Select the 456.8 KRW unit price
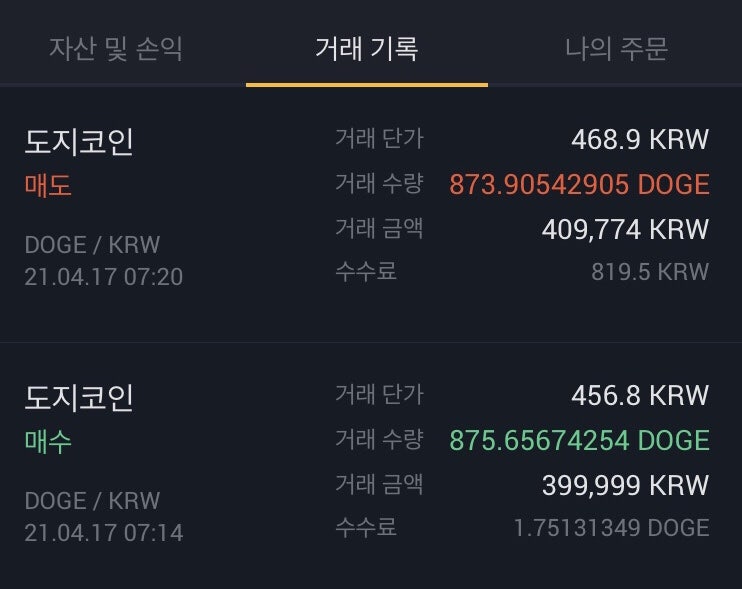This screenshot has height=589, width=742. [x=640, y=395]
